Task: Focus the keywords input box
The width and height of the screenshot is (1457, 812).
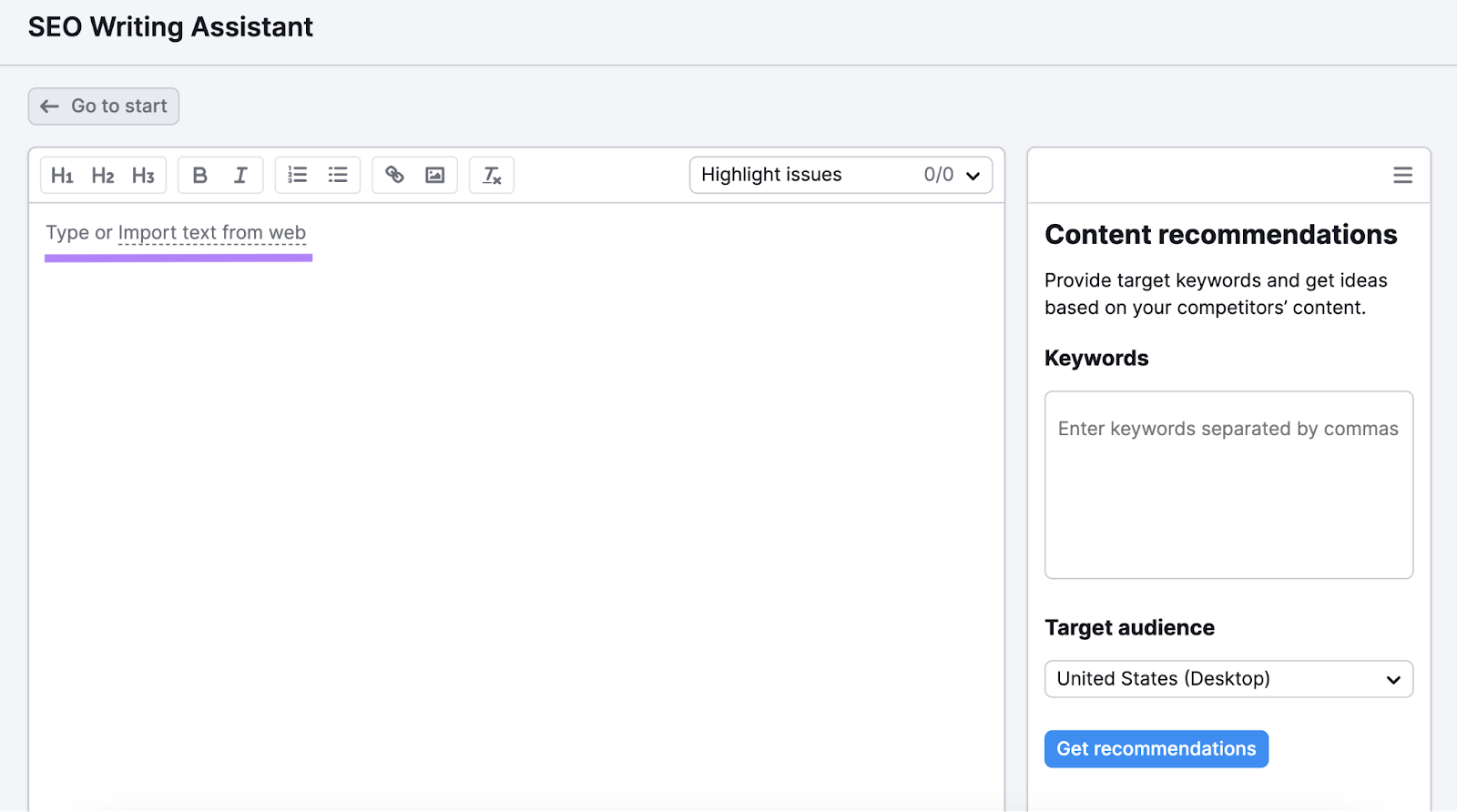Action: click(x=1228, y=485)
